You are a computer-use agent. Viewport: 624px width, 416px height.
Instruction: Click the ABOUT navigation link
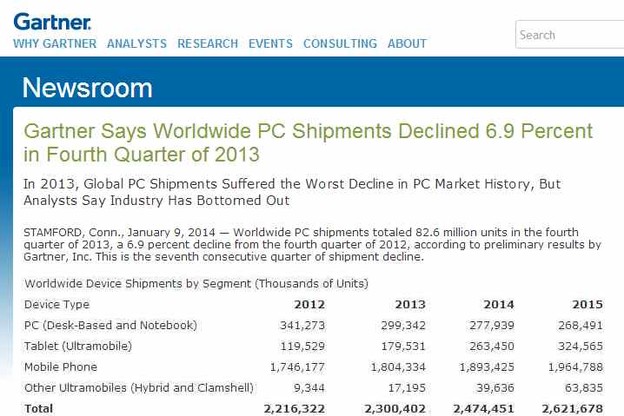point(407,44)
